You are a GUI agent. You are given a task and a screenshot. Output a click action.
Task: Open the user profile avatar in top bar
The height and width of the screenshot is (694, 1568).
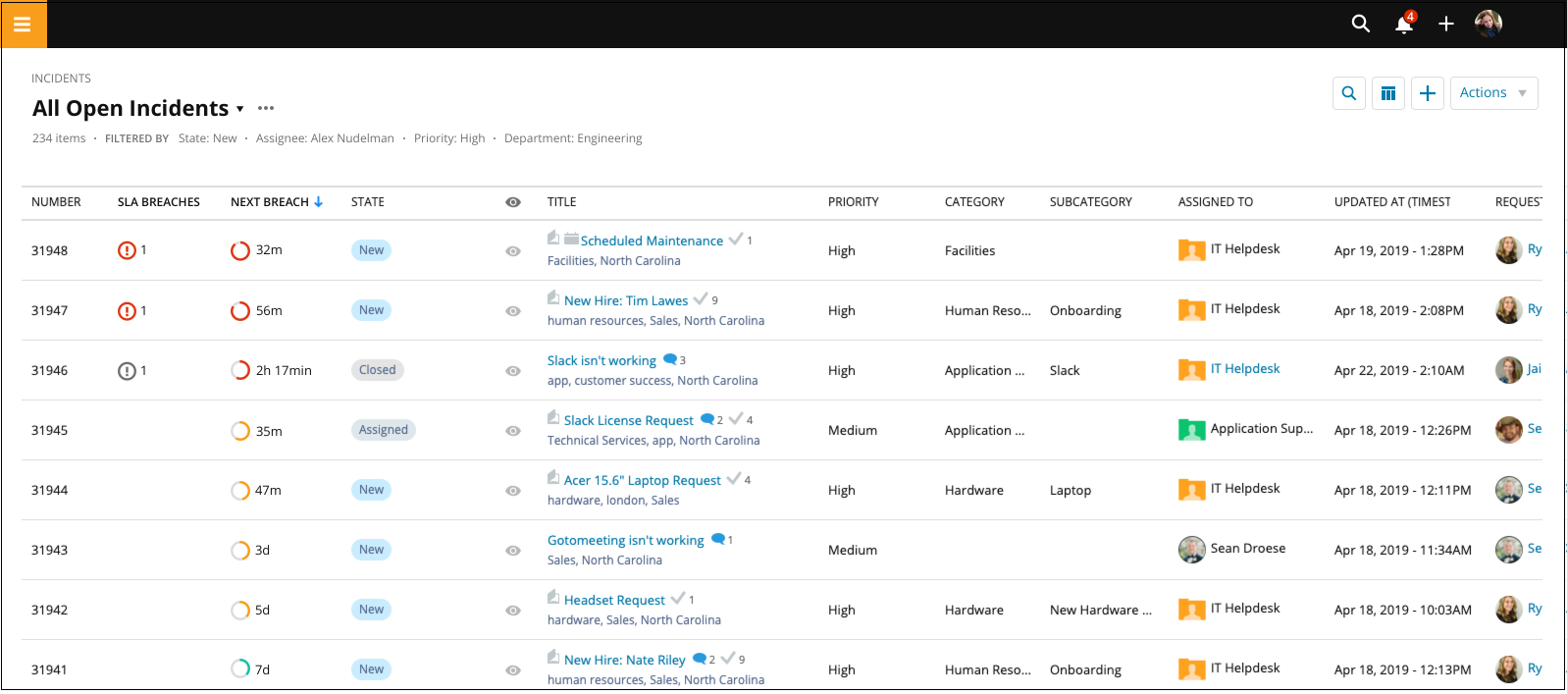1488,24
